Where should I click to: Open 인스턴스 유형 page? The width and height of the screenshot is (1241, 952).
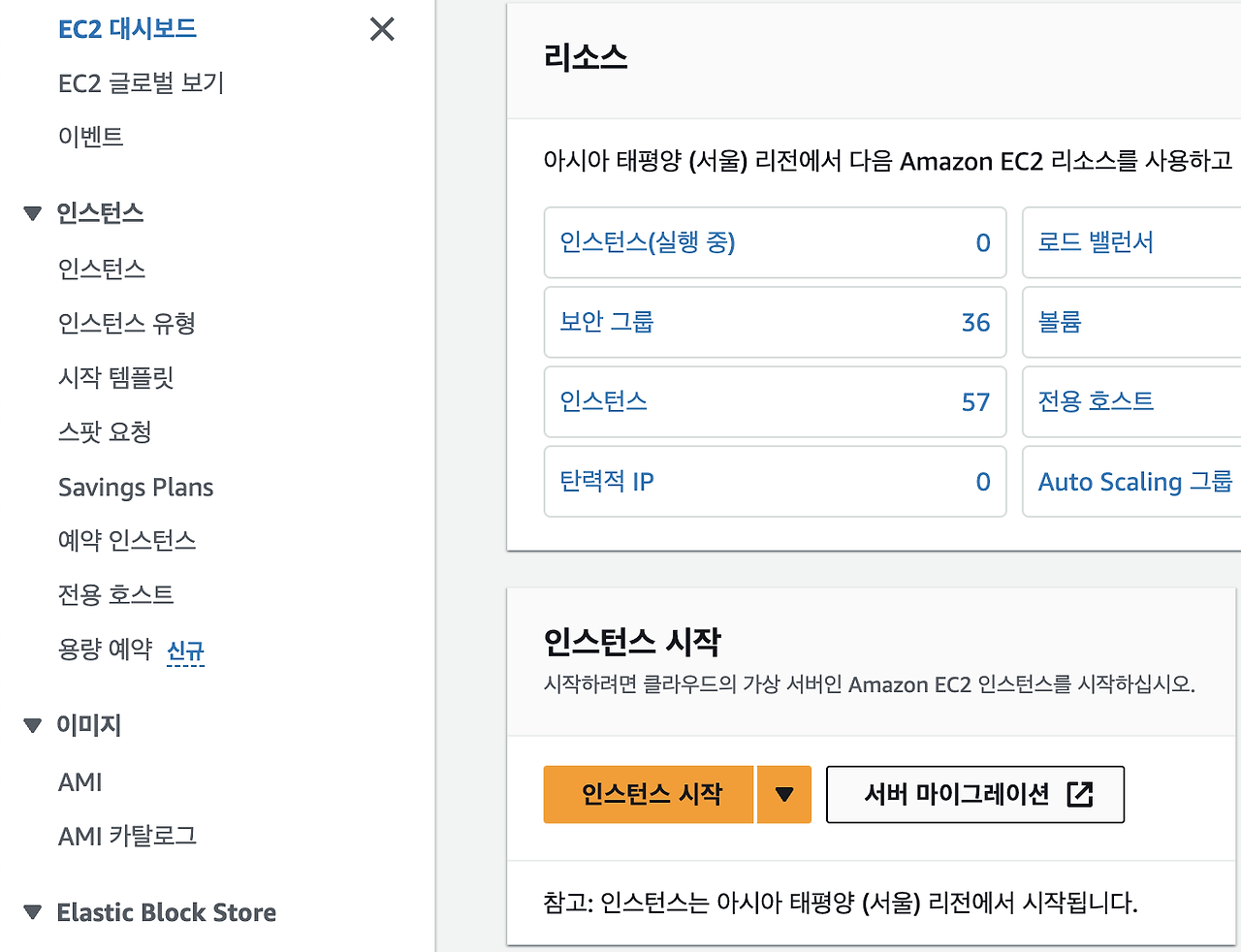(x=127, y=323)
